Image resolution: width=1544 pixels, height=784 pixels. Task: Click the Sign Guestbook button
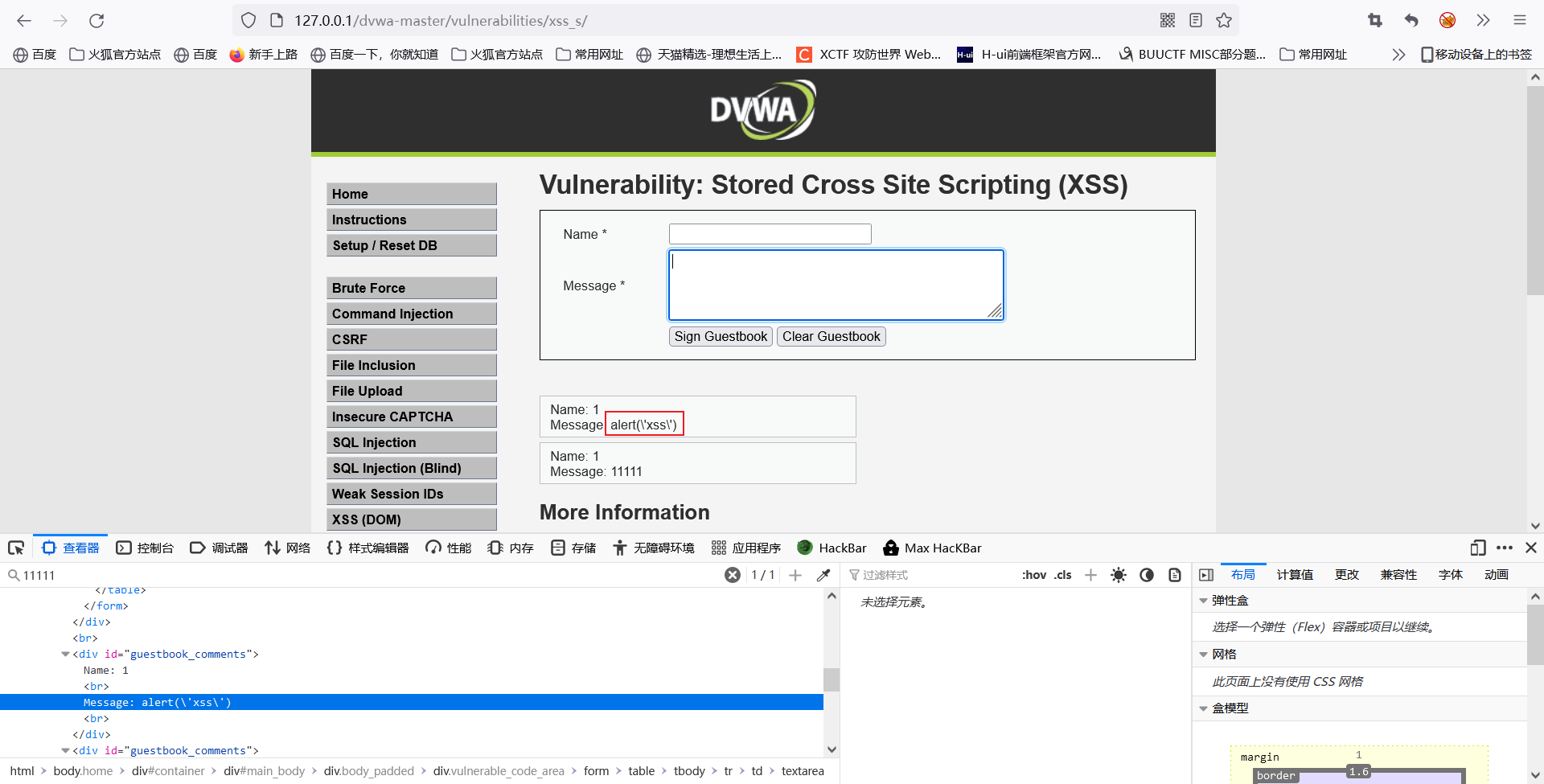(x=720, y=336)
